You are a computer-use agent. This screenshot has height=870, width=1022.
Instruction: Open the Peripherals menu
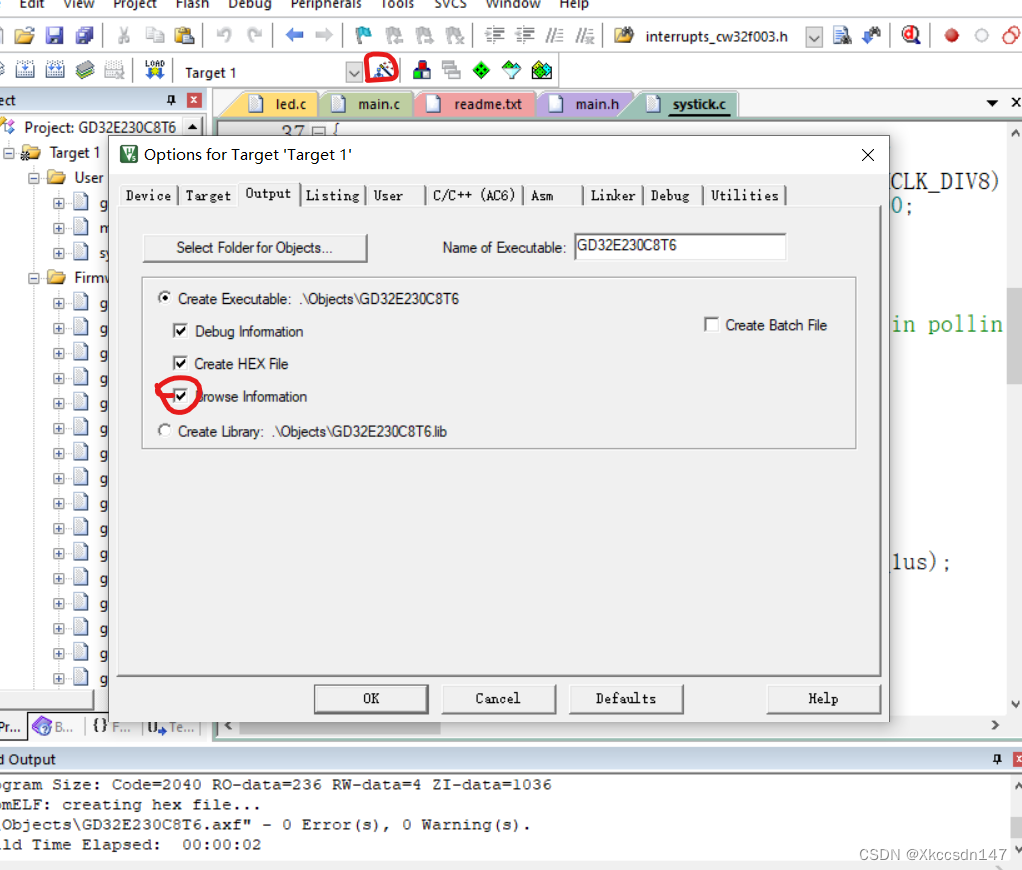pyautogui.click(x=326, y=5)
